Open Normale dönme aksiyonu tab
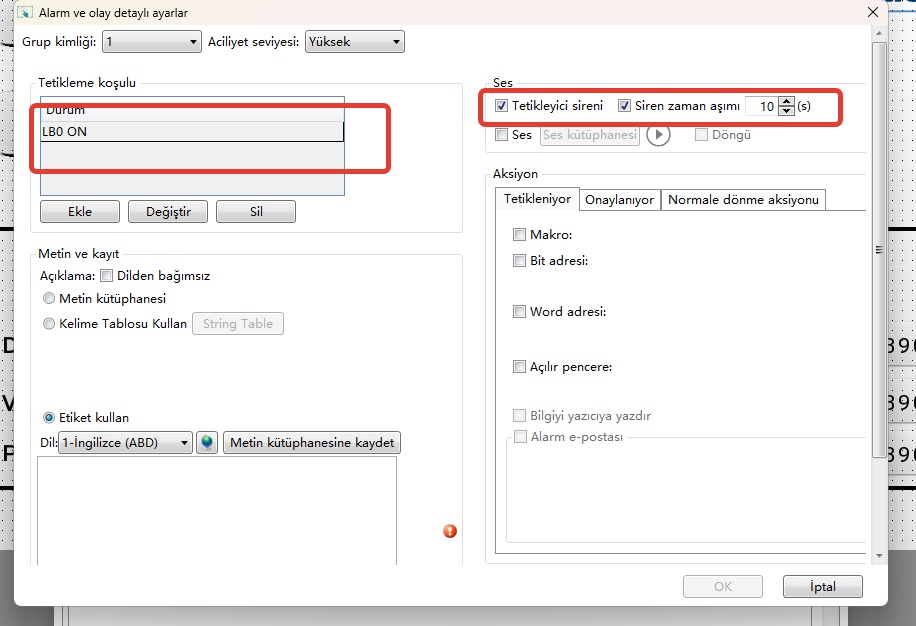The width and height of the screenshot is (916, 626). coord(743,200)
